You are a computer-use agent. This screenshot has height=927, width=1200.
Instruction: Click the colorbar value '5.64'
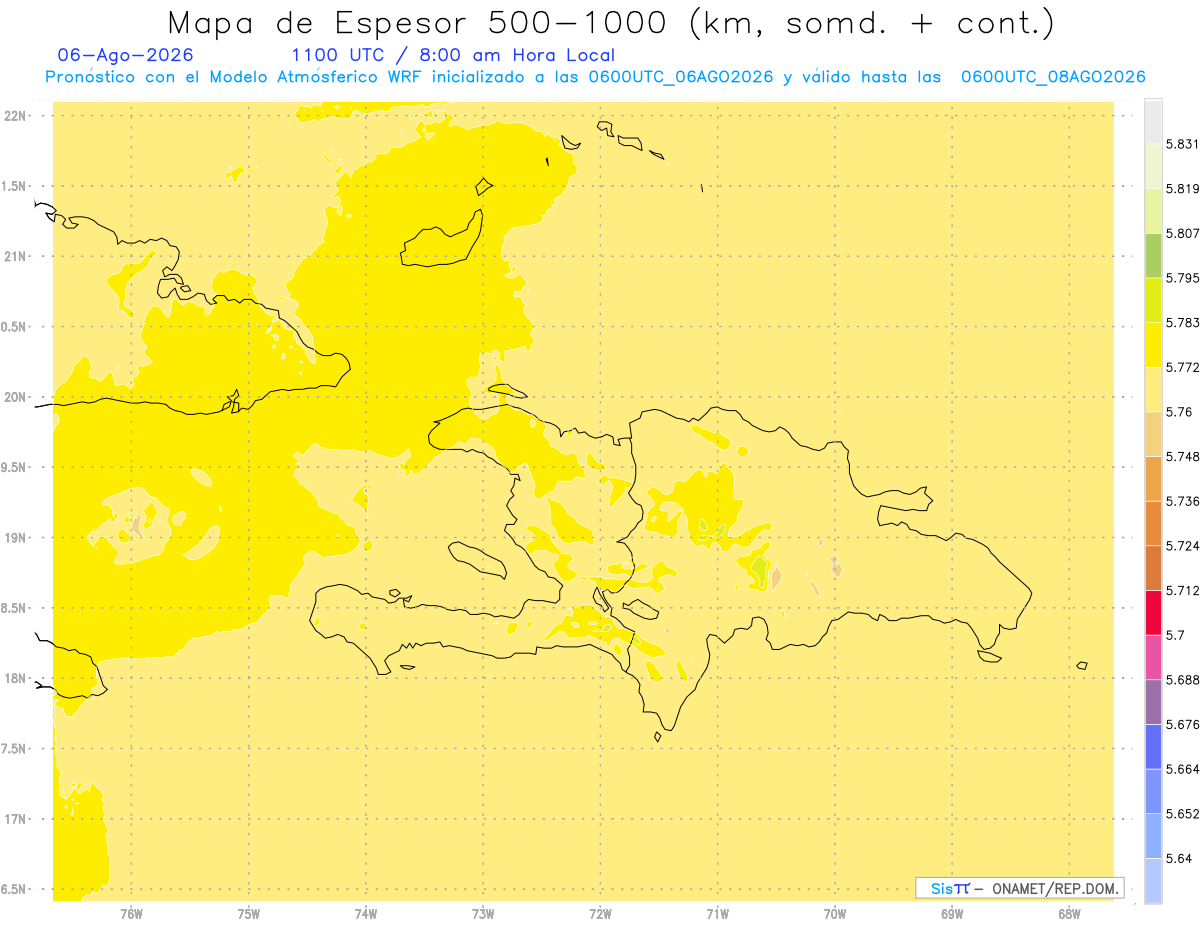point(1178,858)
